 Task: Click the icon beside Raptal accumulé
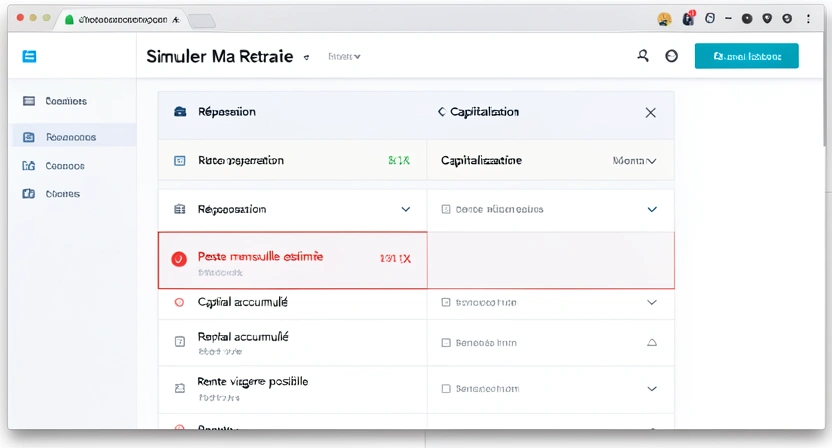point(180,342)
